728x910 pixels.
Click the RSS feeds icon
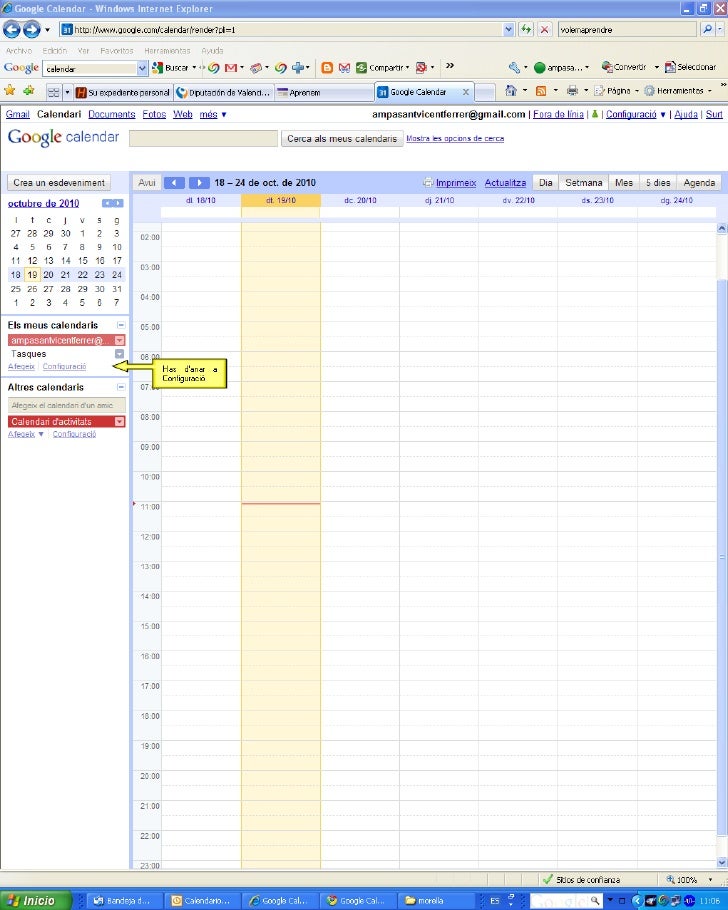tap(541, 91)
